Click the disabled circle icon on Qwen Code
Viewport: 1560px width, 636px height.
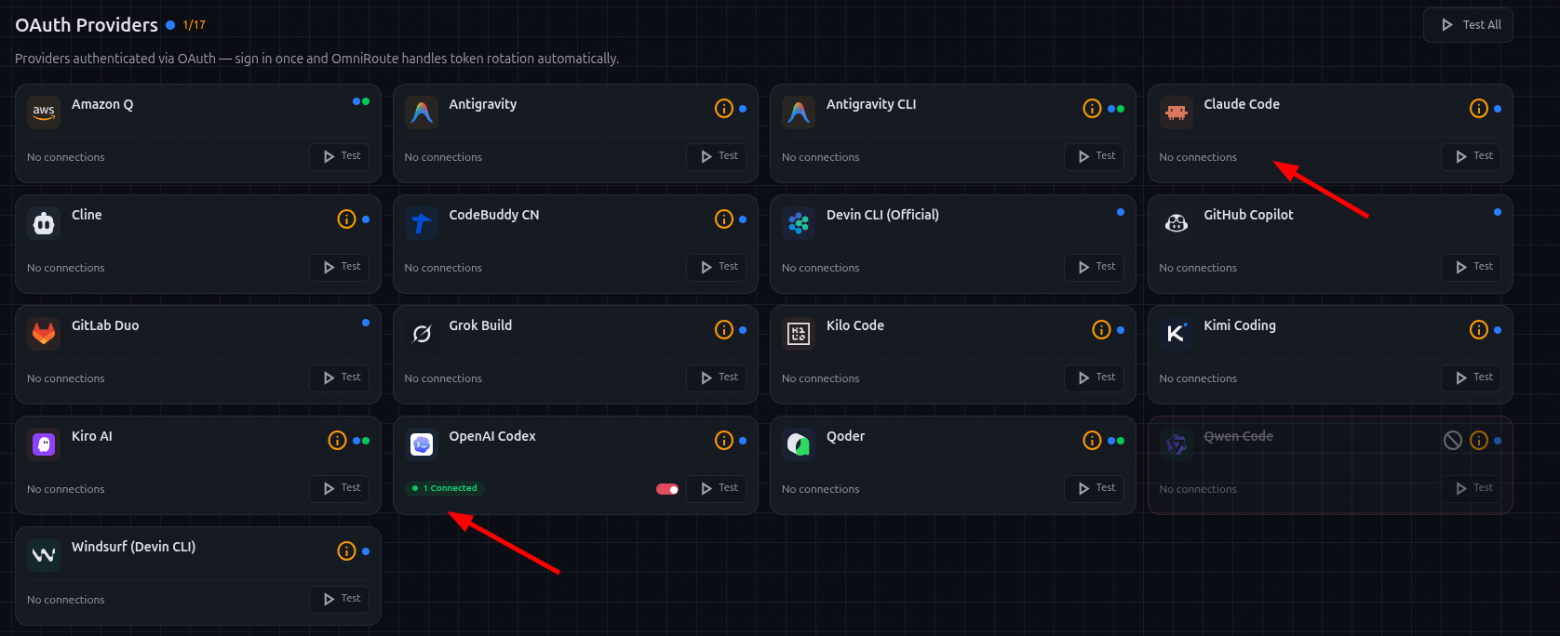coord(1453,440)
